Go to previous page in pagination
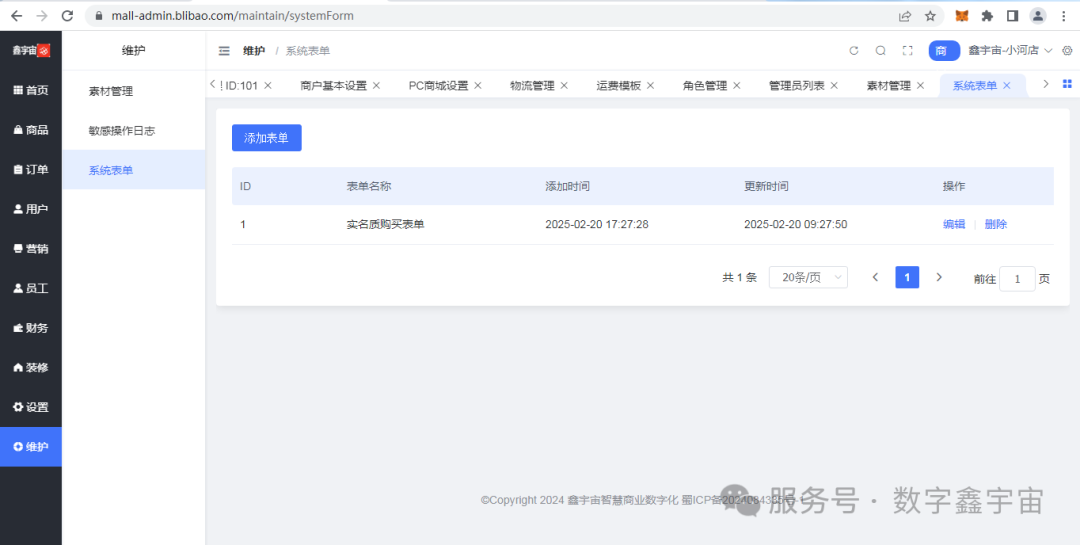Viewport: 1080px width, 545px height. 875,277
